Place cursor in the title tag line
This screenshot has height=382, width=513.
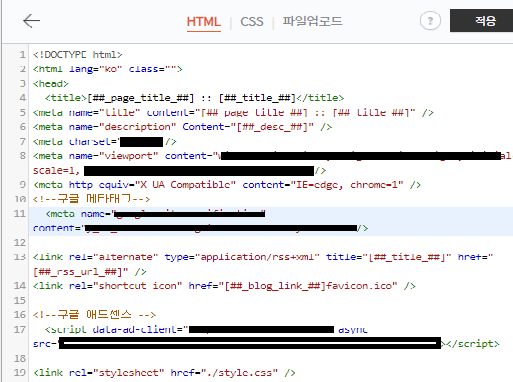[194, 98]
